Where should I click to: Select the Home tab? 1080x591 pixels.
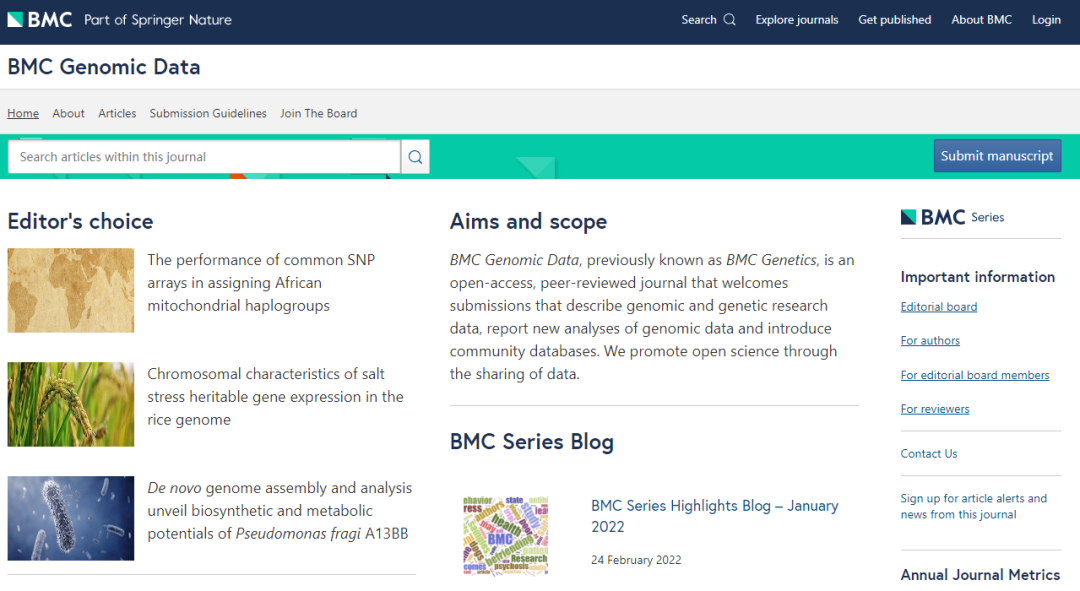pyautogui.click(x=23, y=113)
